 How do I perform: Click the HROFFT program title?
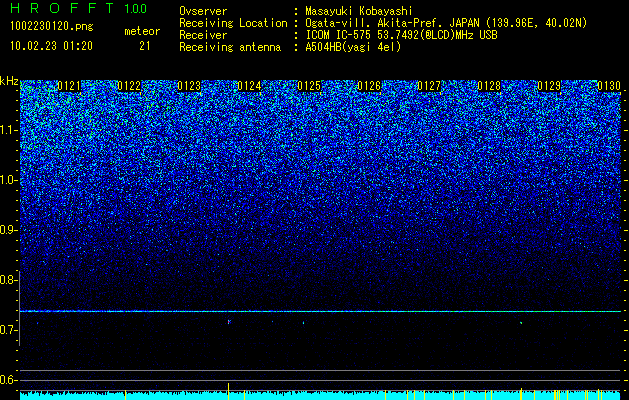(x=62, y=8)
